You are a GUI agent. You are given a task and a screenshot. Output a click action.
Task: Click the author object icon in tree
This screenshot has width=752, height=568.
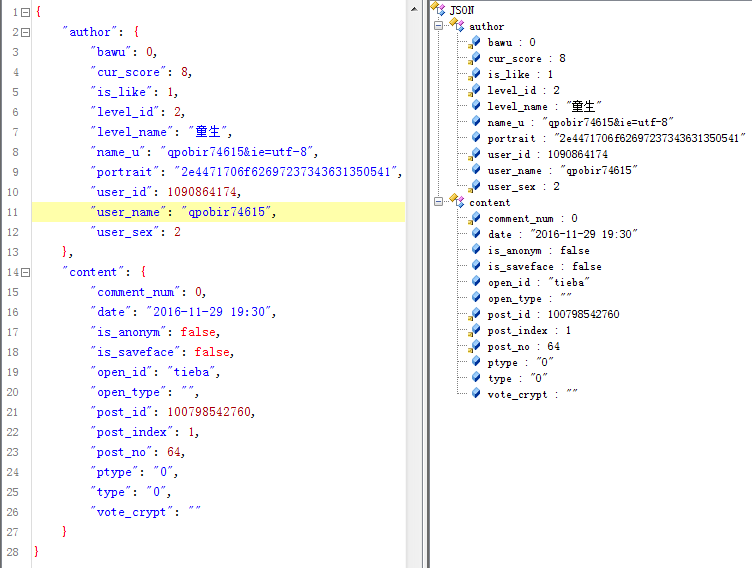pos(457,24)
